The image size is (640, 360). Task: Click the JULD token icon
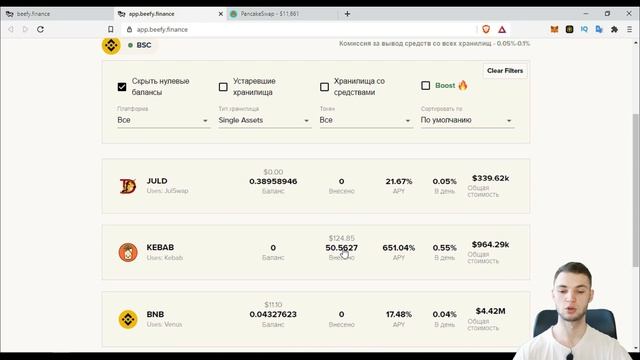point(128,186)
